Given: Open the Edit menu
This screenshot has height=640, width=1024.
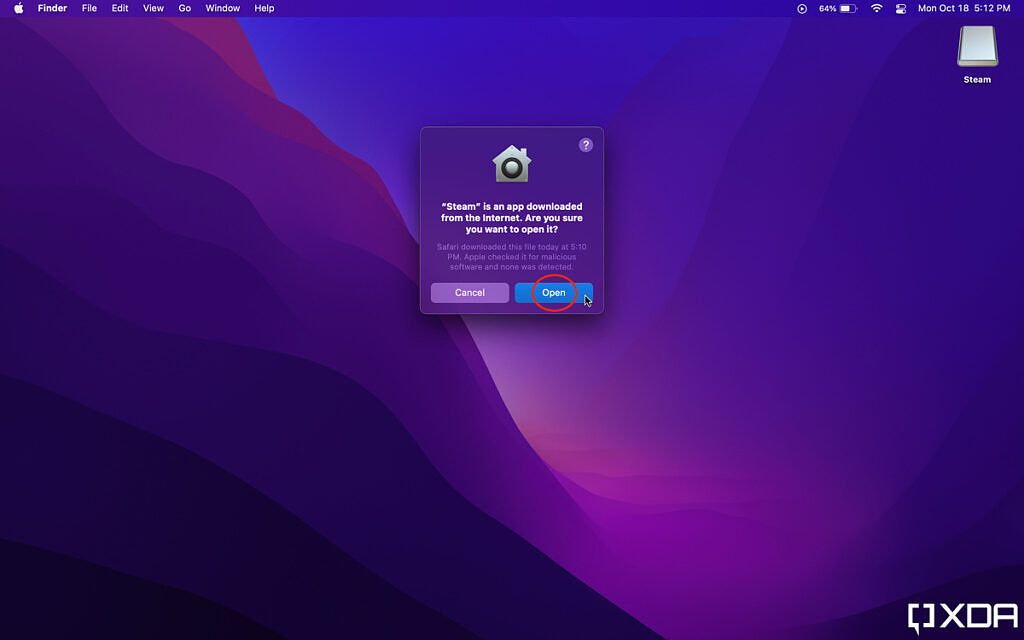Looking at the screenshot, I should [119, 8].
